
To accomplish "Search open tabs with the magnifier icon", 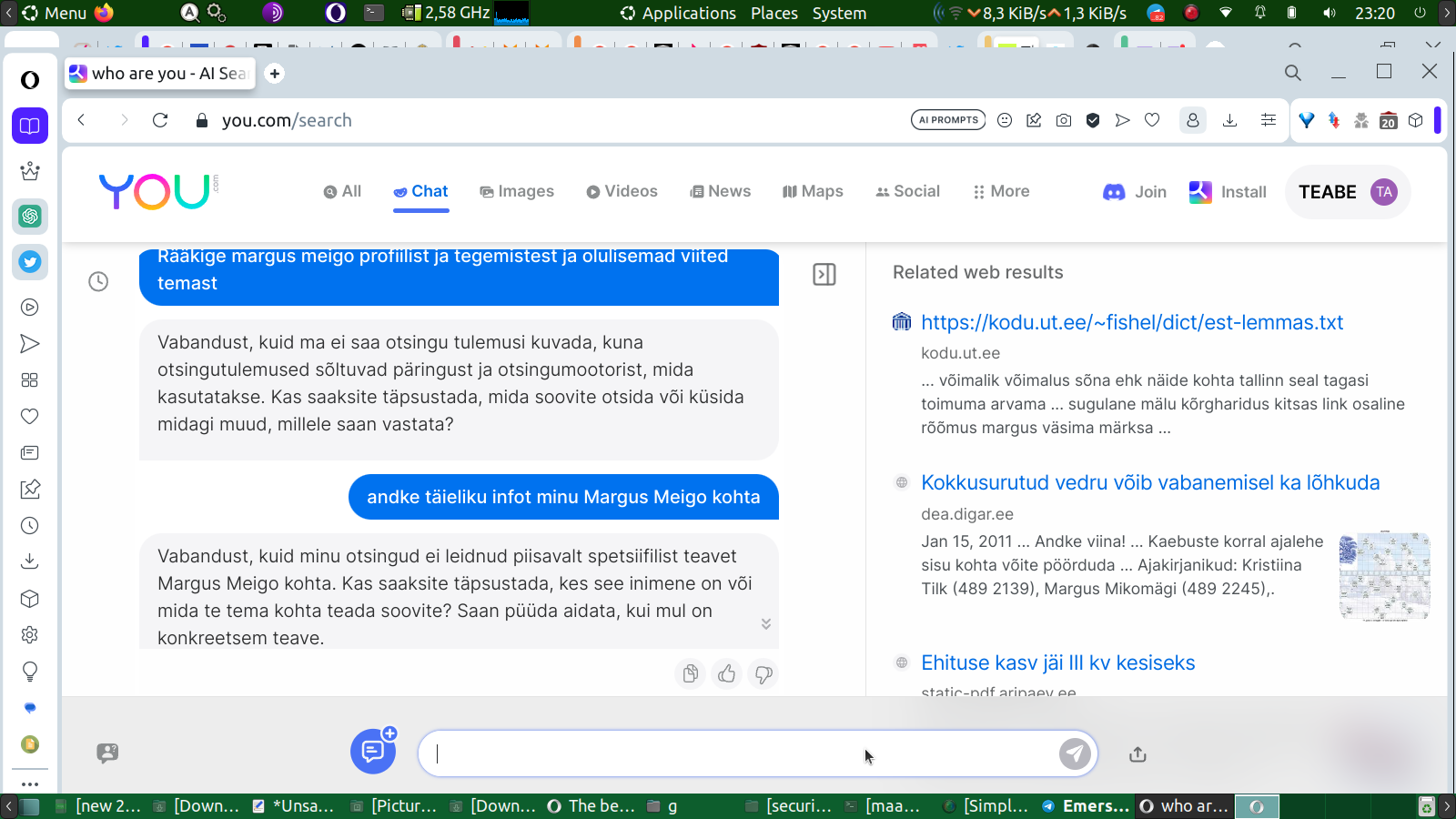I will 1293,73.
